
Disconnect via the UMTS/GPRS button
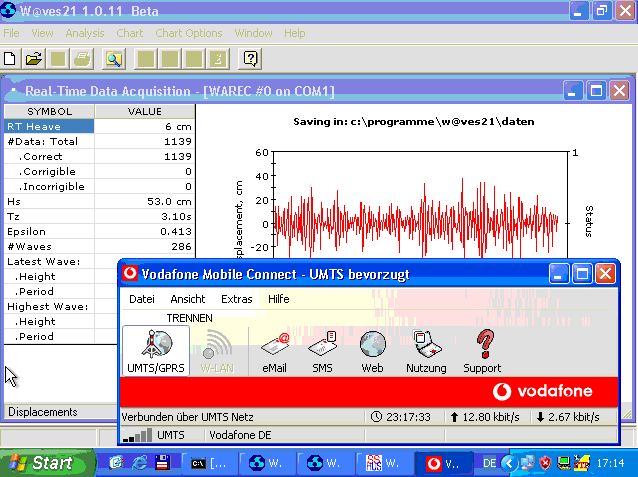pyautogui.click(x=156, y=351)
